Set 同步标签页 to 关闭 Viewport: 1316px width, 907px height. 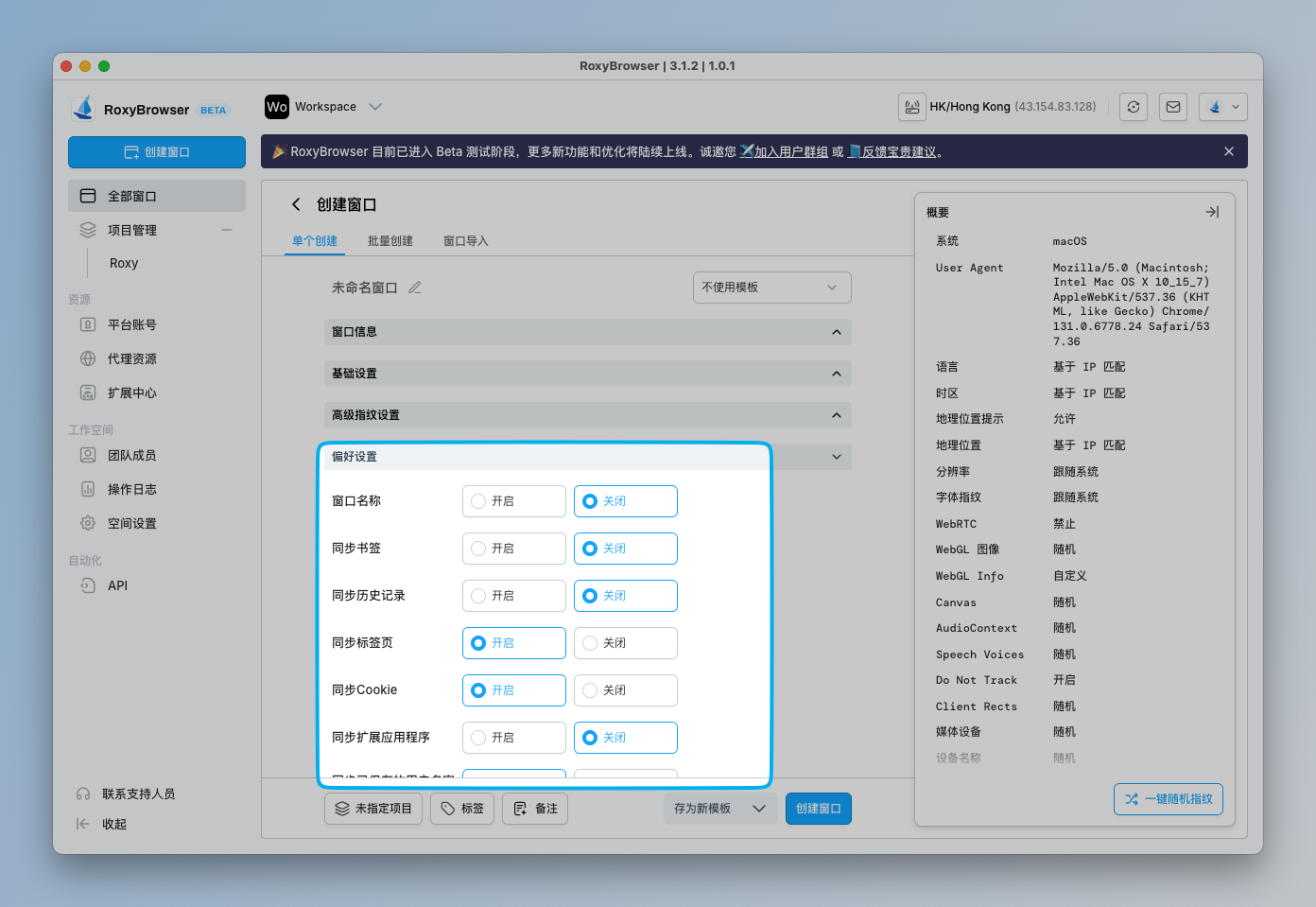[x=626, y=643]
